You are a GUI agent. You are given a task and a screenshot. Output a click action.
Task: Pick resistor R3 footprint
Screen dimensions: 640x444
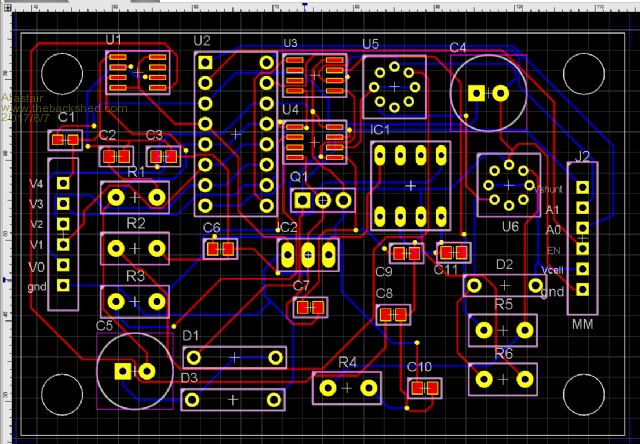pyautogui.click(x=135, y=299)
